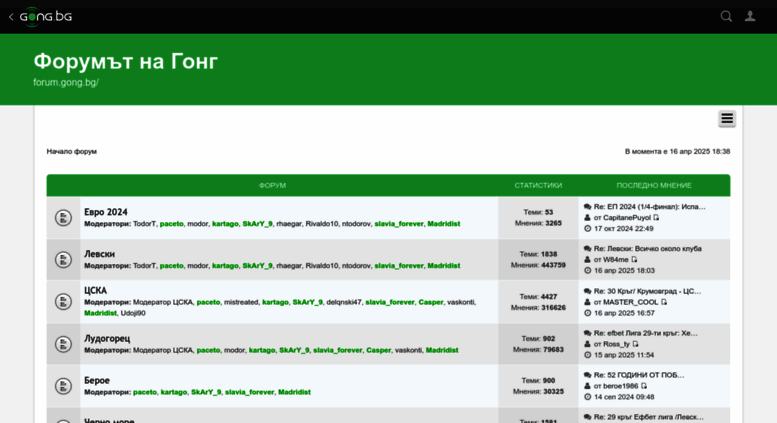Open the Левски forum
Viewport: 777px width, 423px height.
tap(99, 254)
